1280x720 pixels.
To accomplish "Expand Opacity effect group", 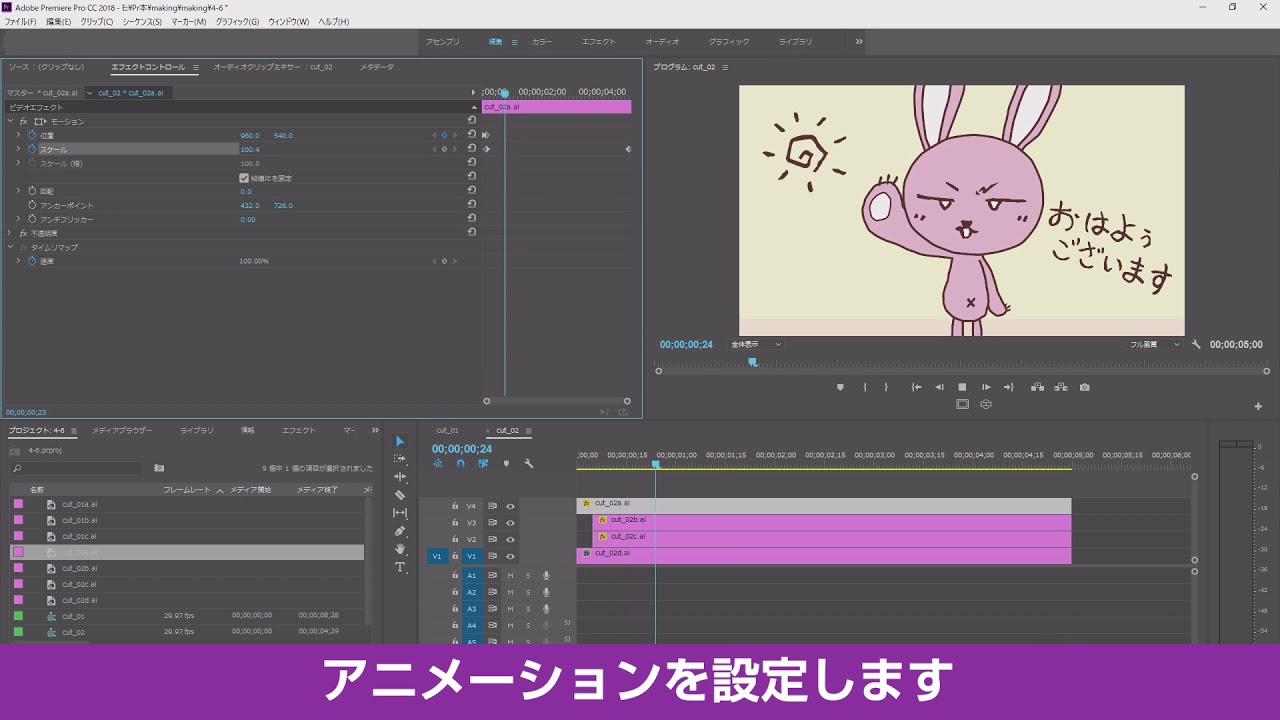I will (x=11, y=233).
